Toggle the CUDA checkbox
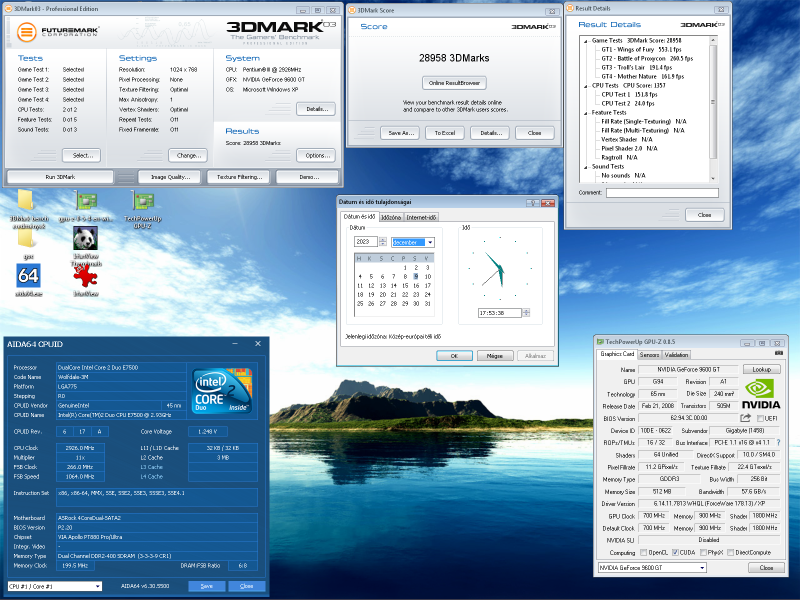The image size is (800, 600). point(675,553)
